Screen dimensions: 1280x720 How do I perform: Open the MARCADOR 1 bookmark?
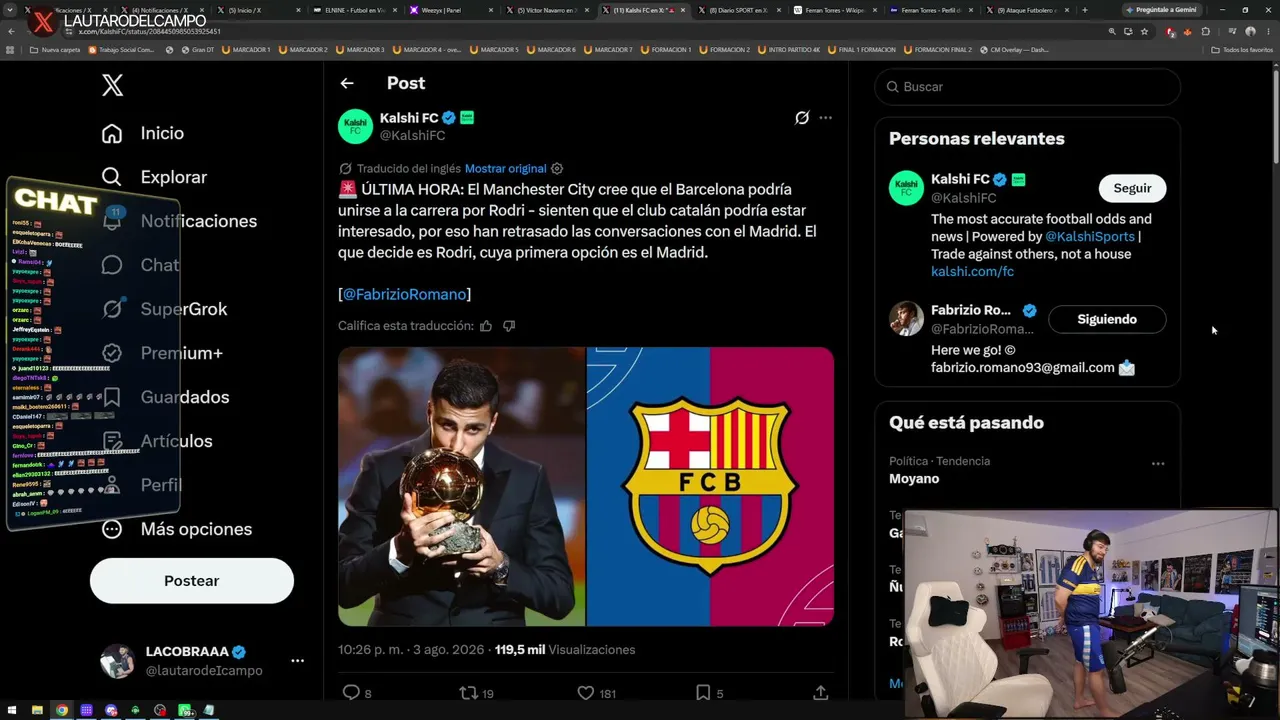click(245, 49)
